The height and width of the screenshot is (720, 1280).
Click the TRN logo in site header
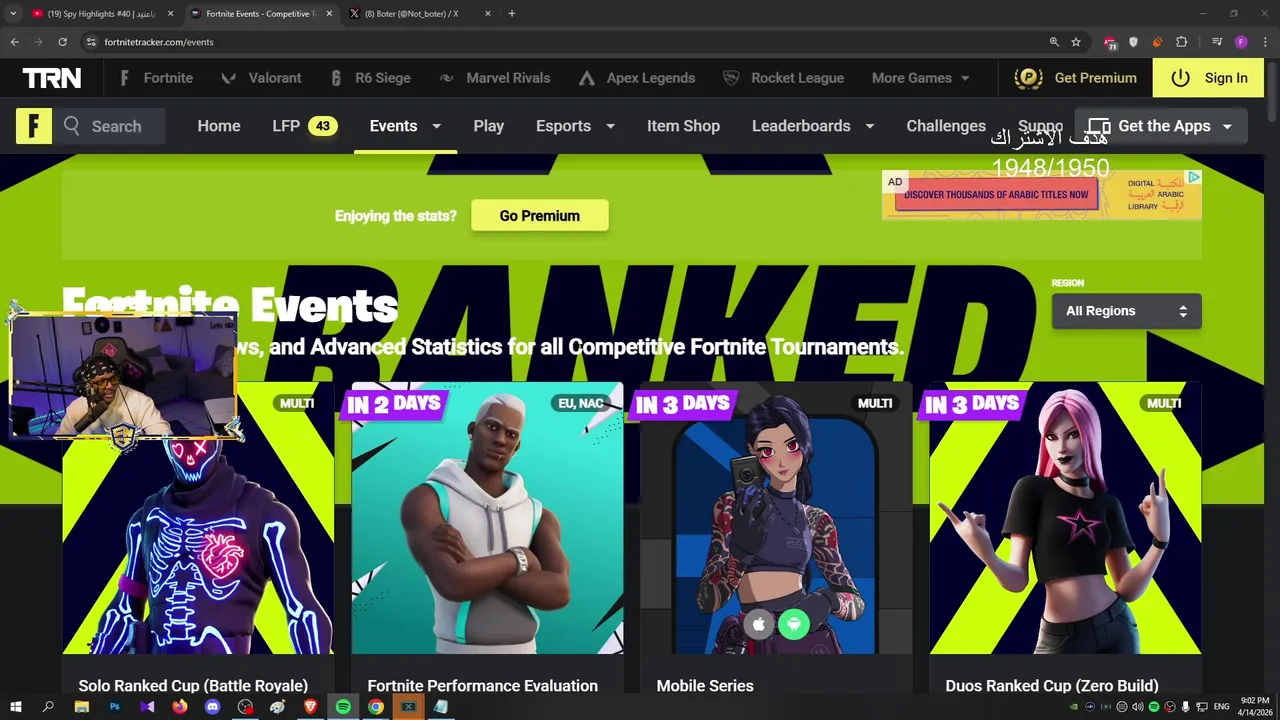[52, 78]
